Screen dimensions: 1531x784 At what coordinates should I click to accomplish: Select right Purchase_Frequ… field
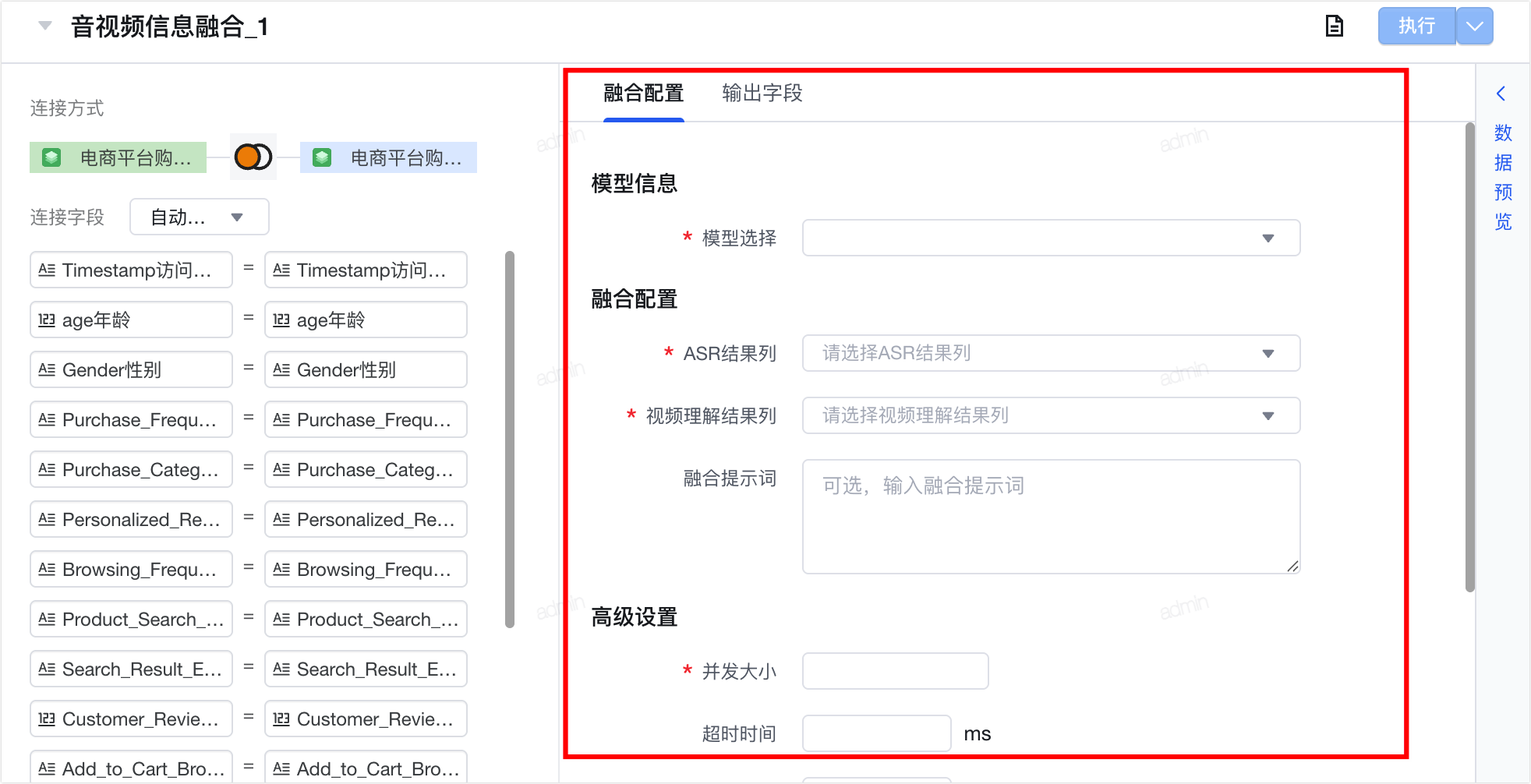tap(366, 419)
